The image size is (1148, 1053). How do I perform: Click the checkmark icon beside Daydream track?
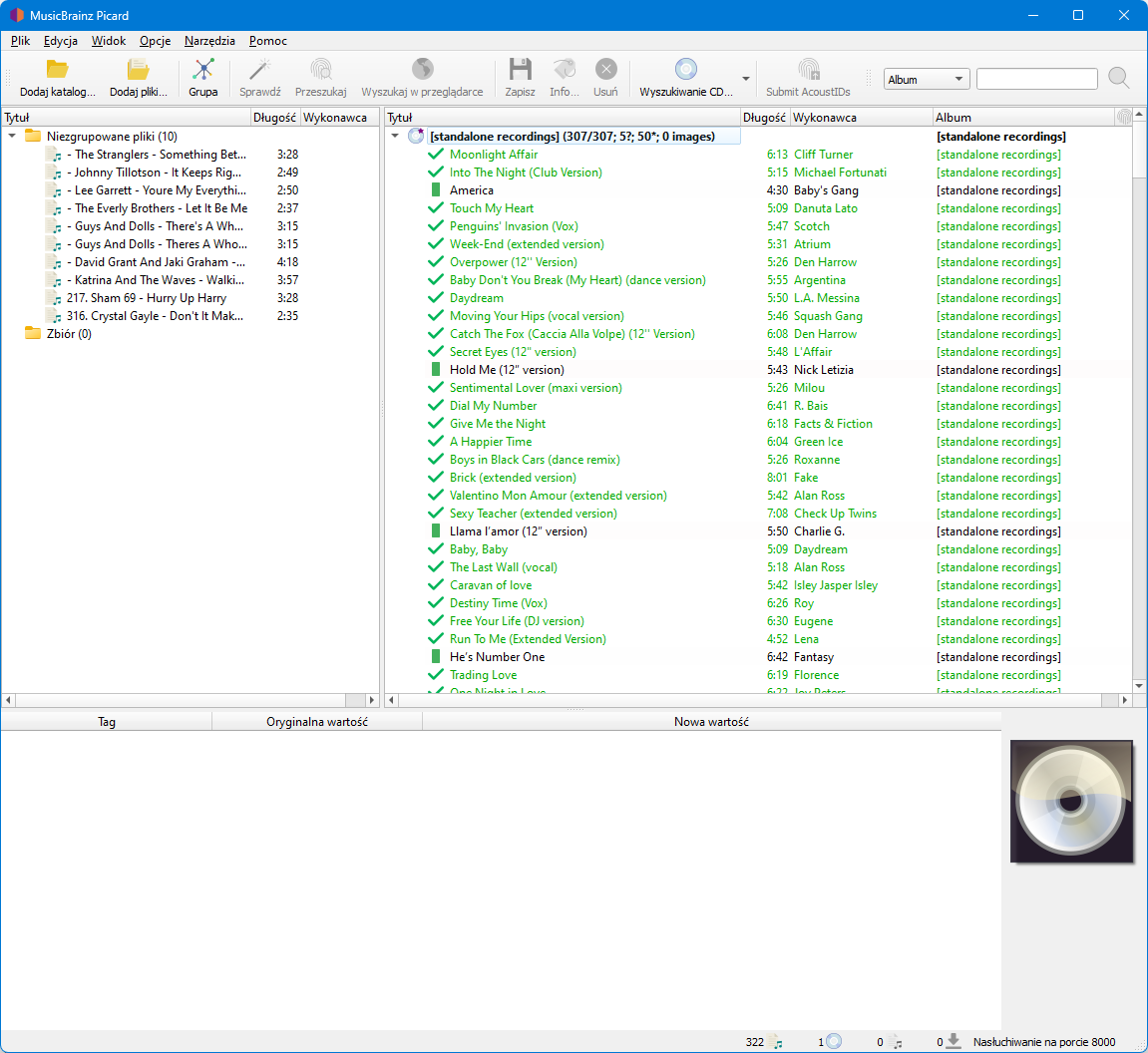tap(436, 298)
